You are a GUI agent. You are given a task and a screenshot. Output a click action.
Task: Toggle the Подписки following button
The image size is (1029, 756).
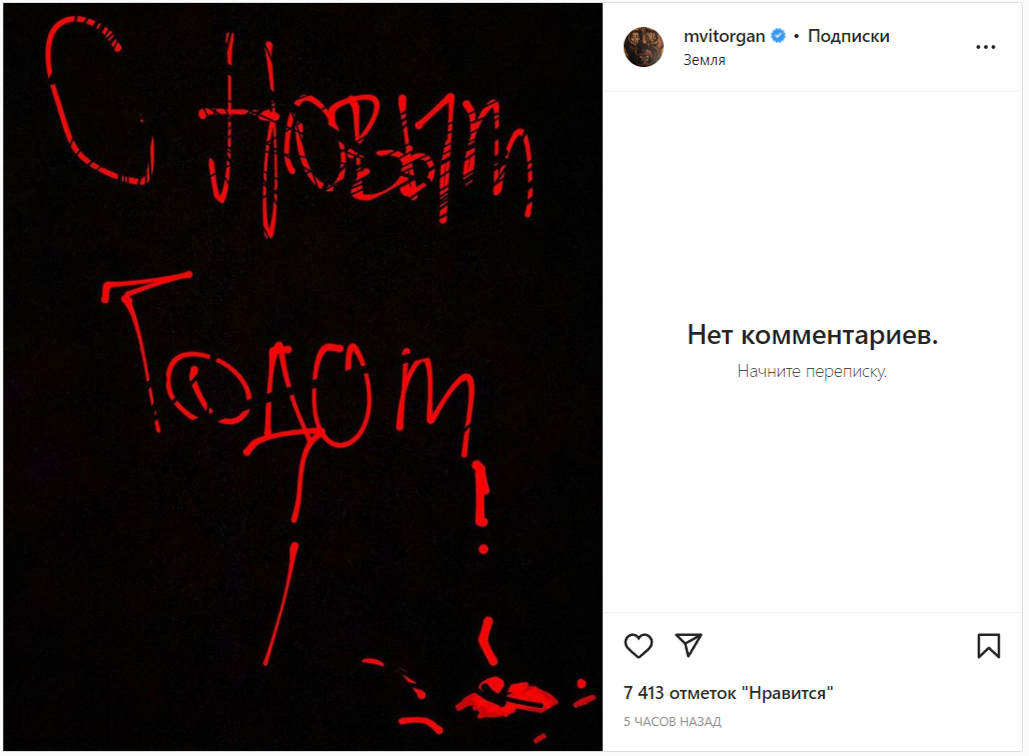848,36
